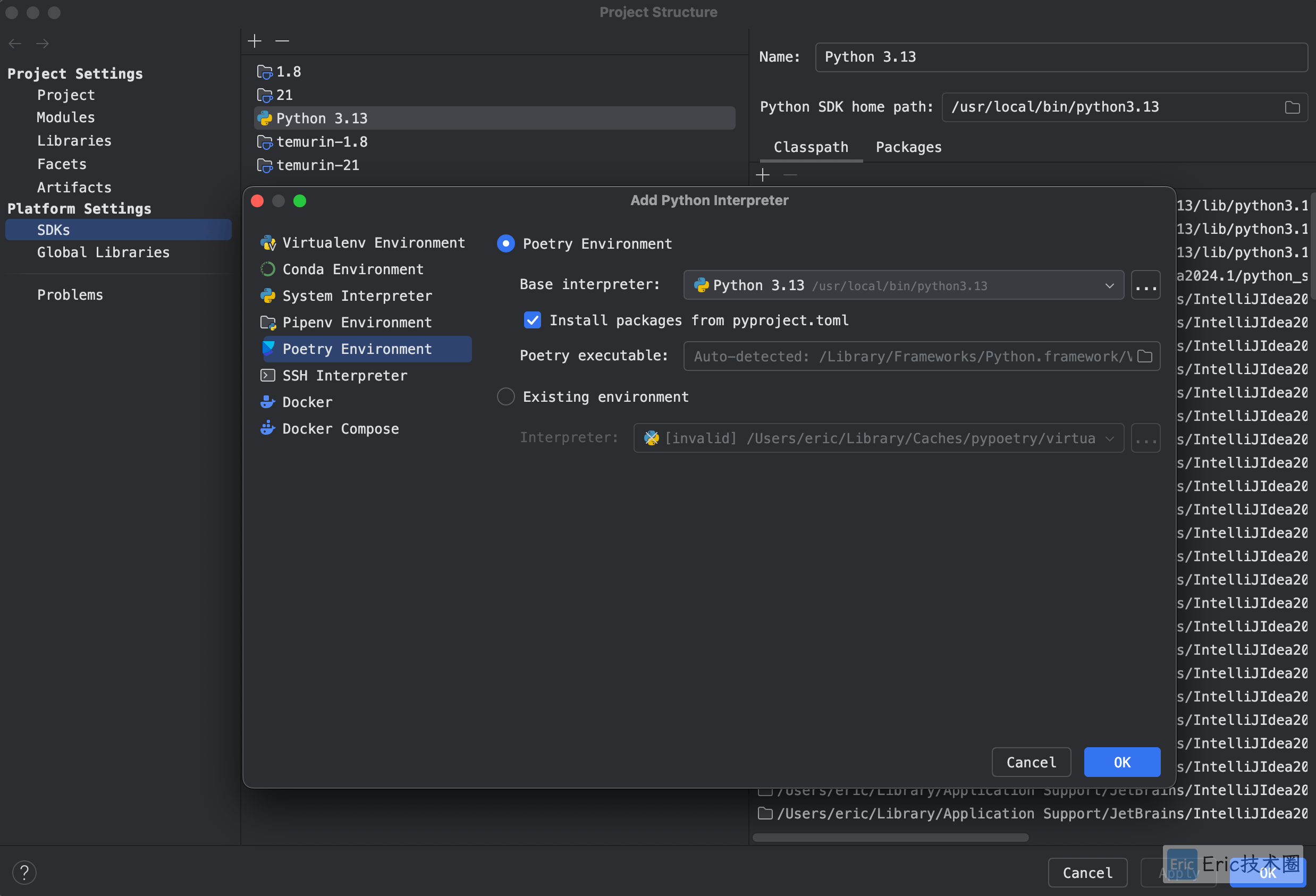Choose Virtualenv Environment interpreter type

363,243
